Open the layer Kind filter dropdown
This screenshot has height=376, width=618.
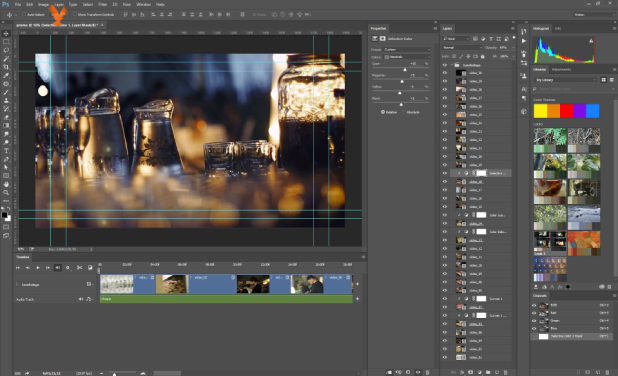point(456,39)
